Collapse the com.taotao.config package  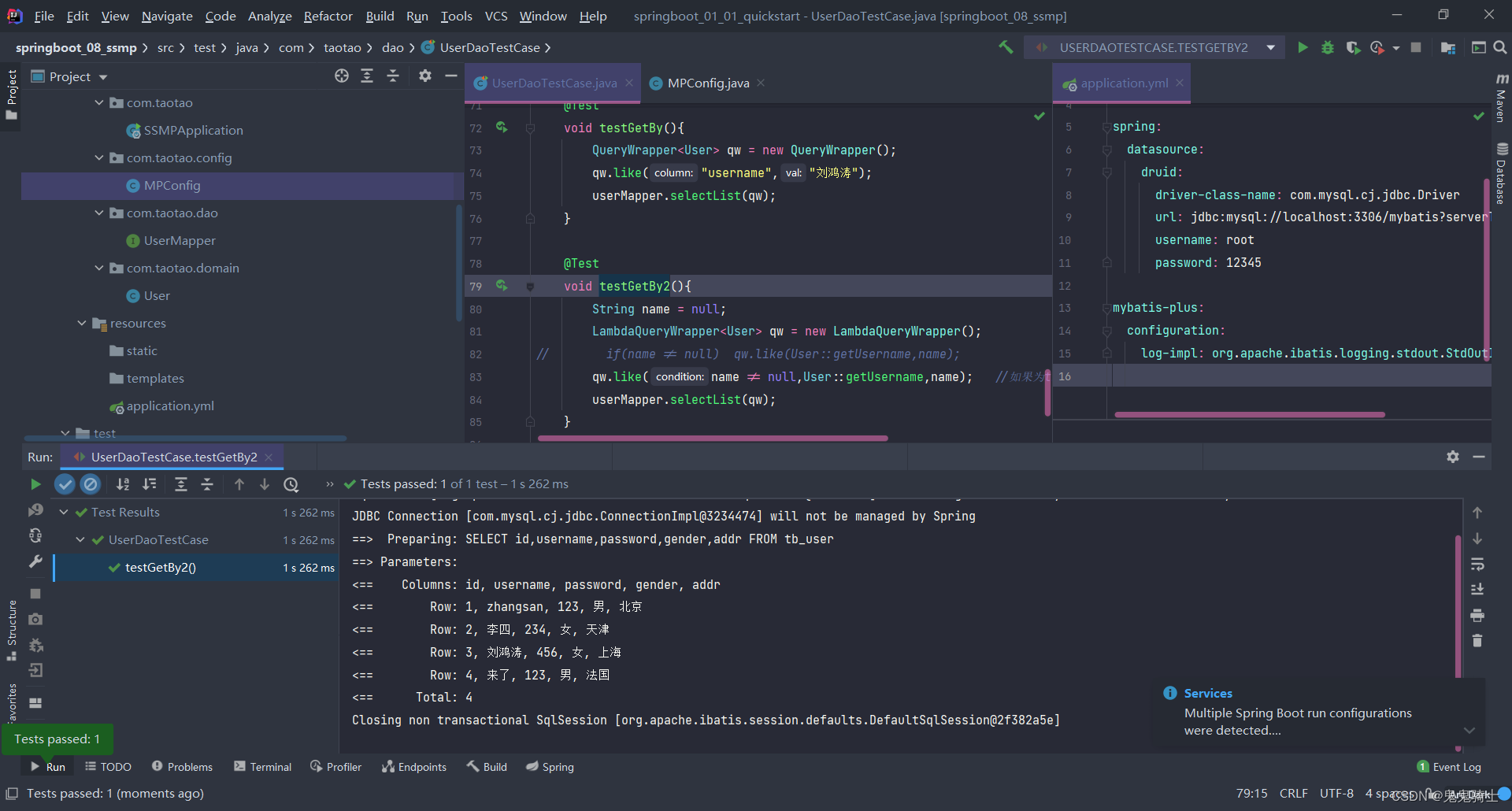tap(99, 157)
